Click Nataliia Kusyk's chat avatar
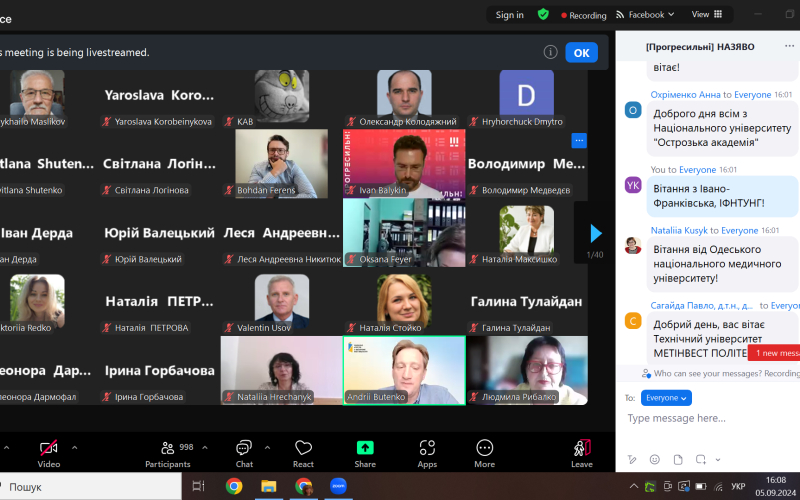 [x=633, y=245]
